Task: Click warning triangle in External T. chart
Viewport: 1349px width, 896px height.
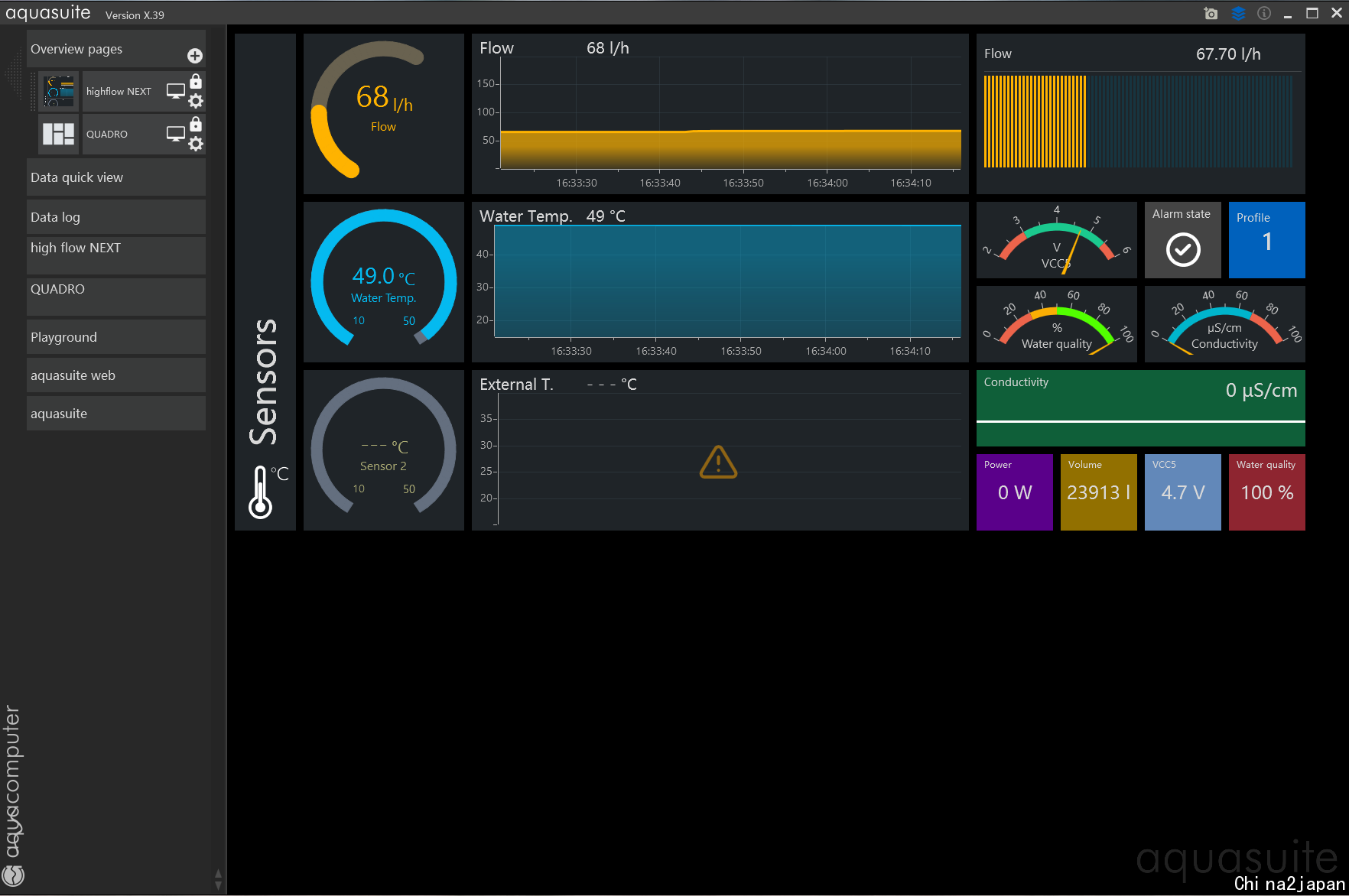Action: (718, 463)
